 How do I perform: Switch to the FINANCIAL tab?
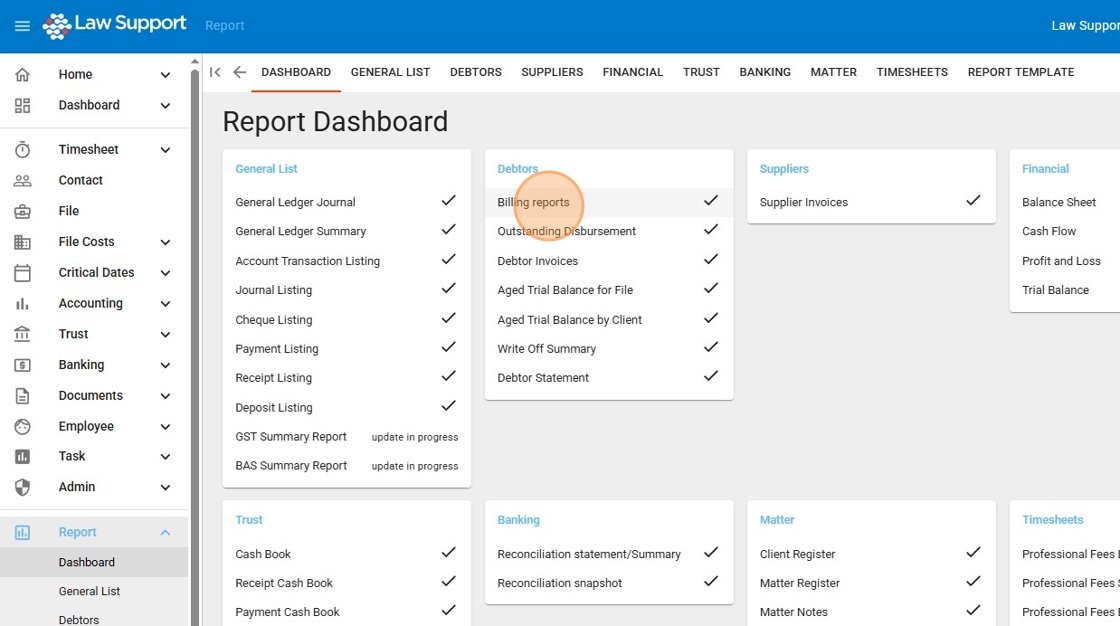click(633, 72)
